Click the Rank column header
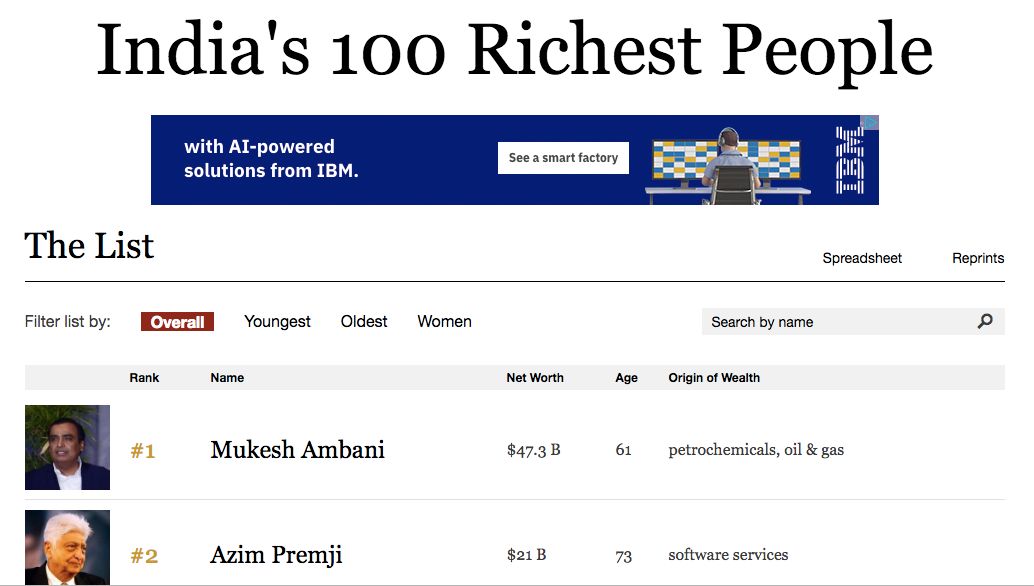 click(144, 378)
